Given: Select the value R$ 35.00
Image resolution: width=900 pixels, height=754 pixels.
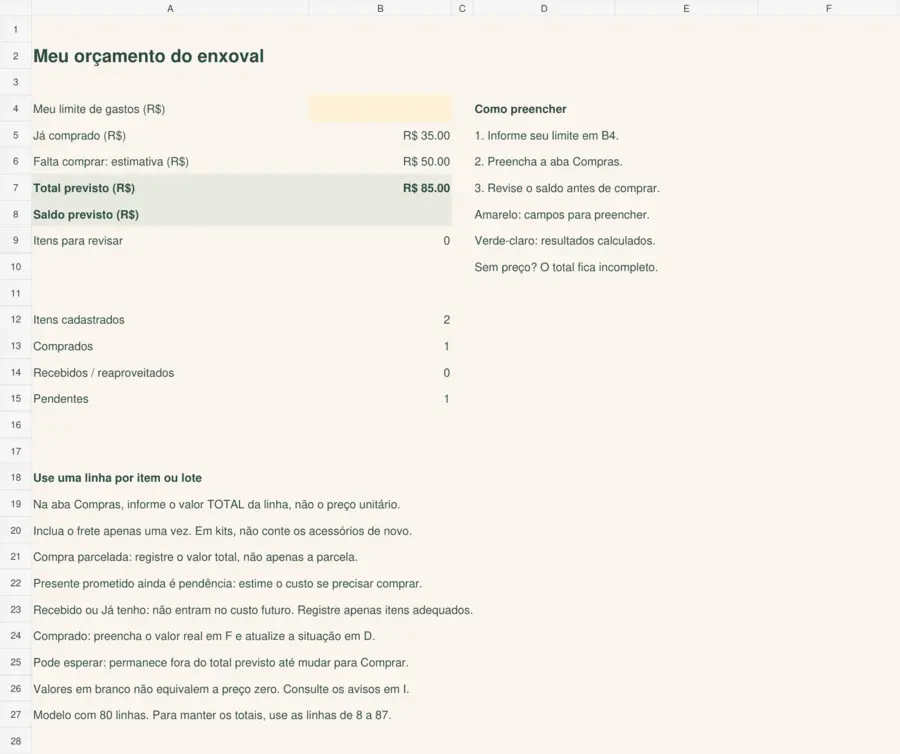Looking at the screenshot, I should 426,135.
